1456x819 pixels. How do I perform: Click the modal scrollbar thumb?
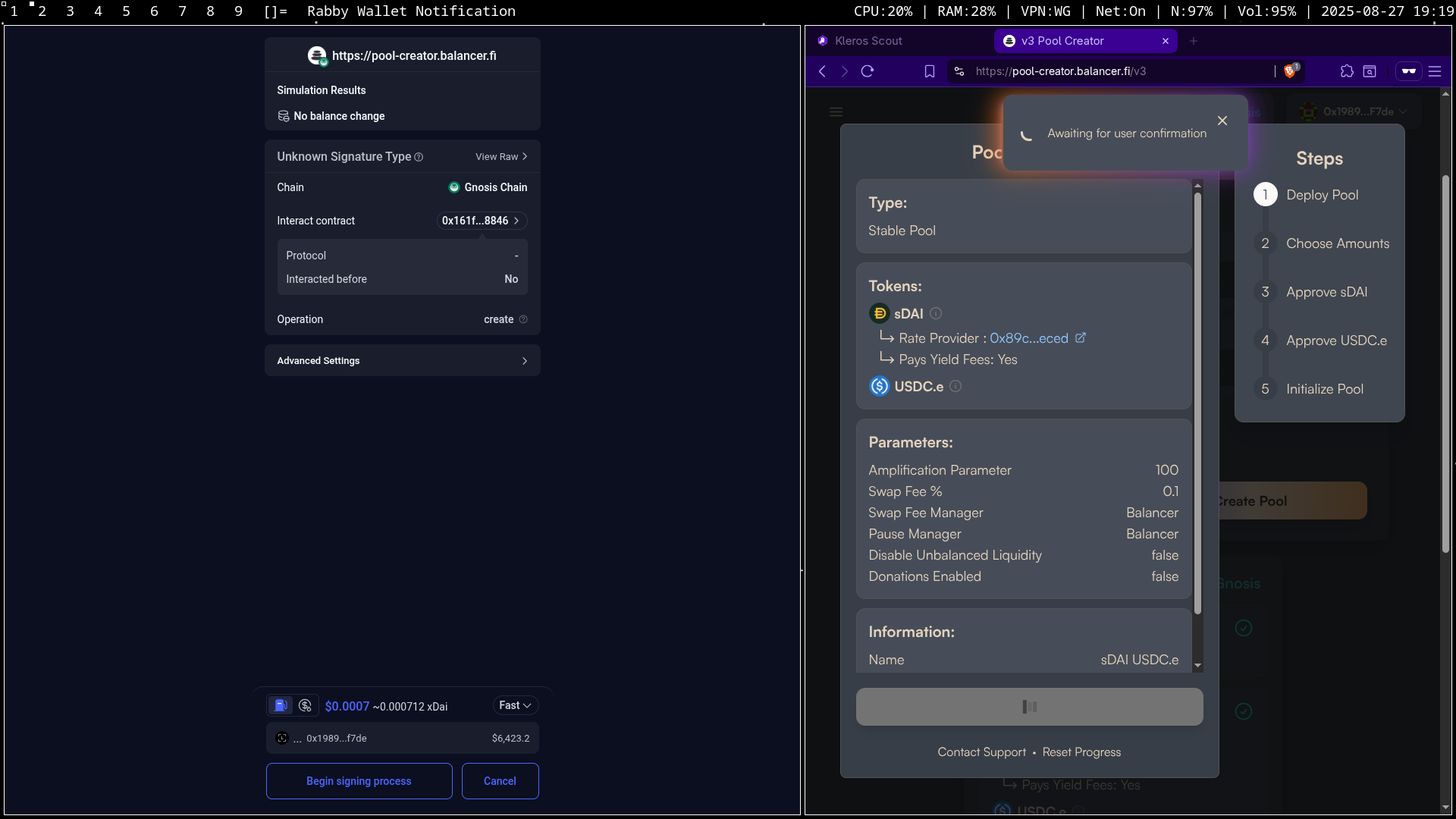(1198, 402)
